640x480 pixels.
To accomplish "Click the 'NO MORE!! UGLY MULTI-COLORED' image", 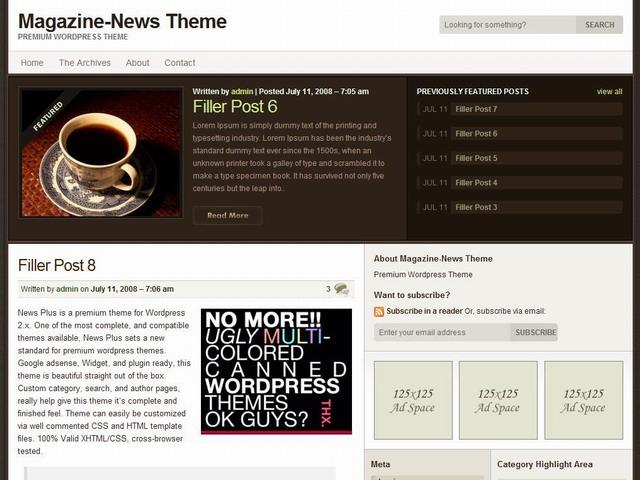I will (x=276, y=371).
